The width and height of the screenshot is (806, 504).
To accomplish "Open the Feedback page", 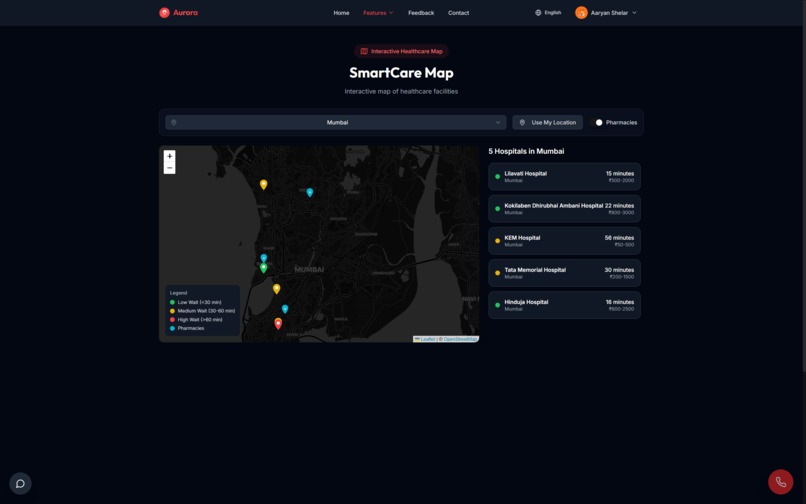I will tap(421, 13).
